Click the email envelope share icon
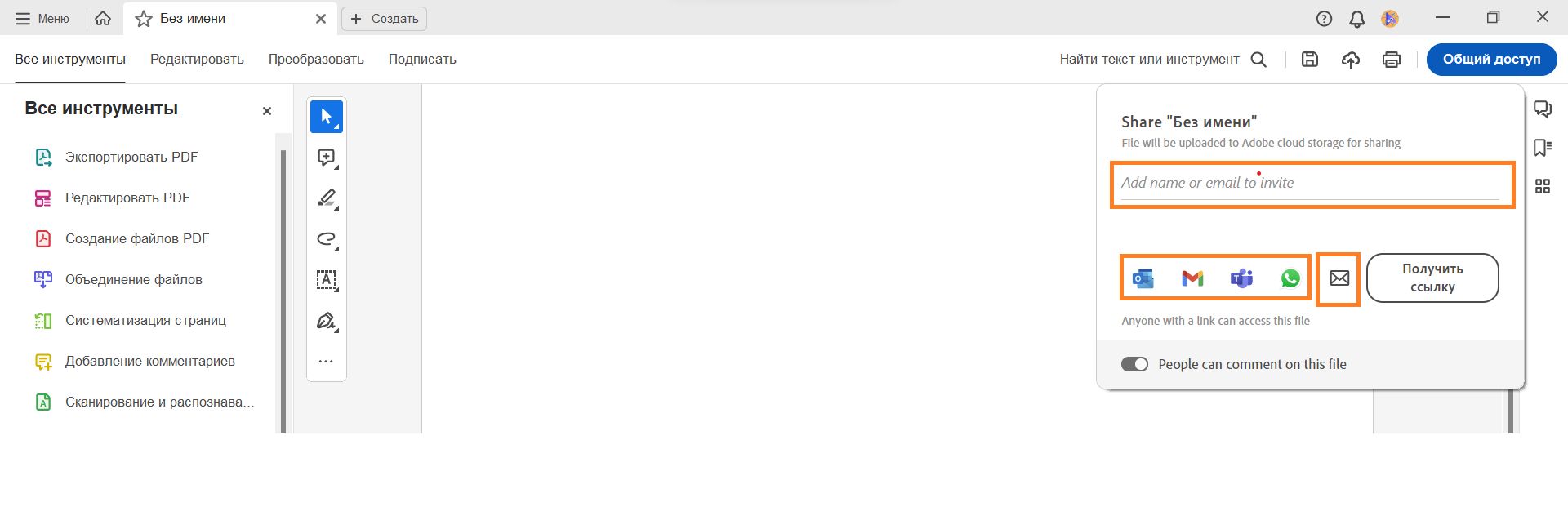The image size is (1568, 529). pyautogui.click(x=1339, y=278)
